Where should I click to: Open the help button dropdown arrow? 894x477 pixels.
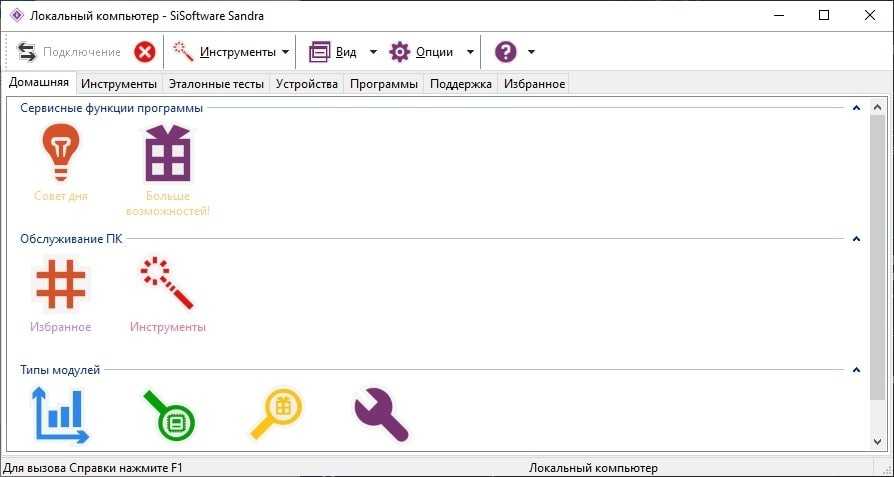click(531, 52)
